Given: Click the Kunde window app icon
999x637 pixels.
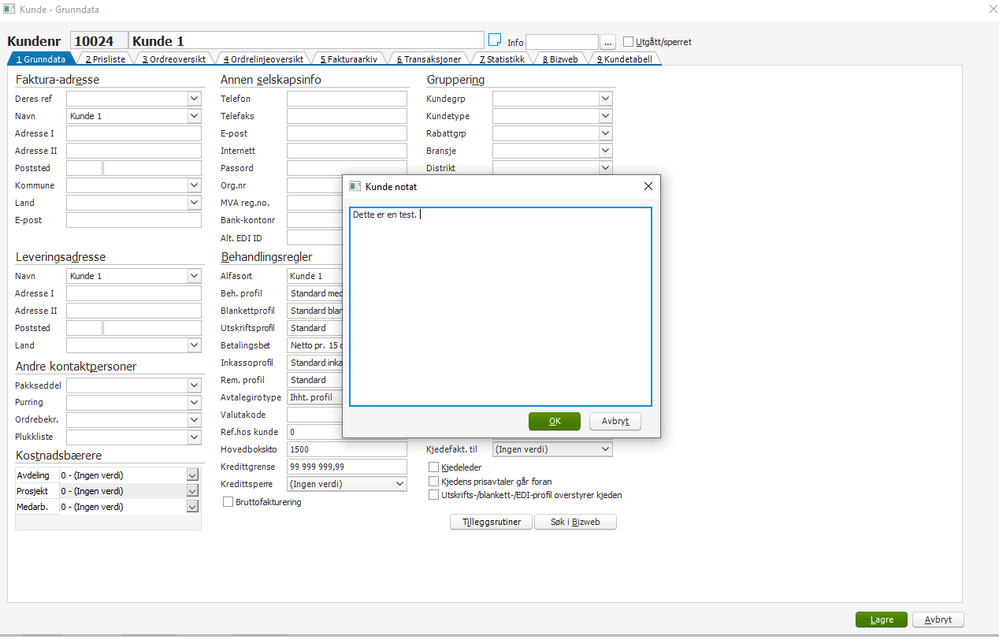Looking at the screenshot, I should [x=9, y=9].
